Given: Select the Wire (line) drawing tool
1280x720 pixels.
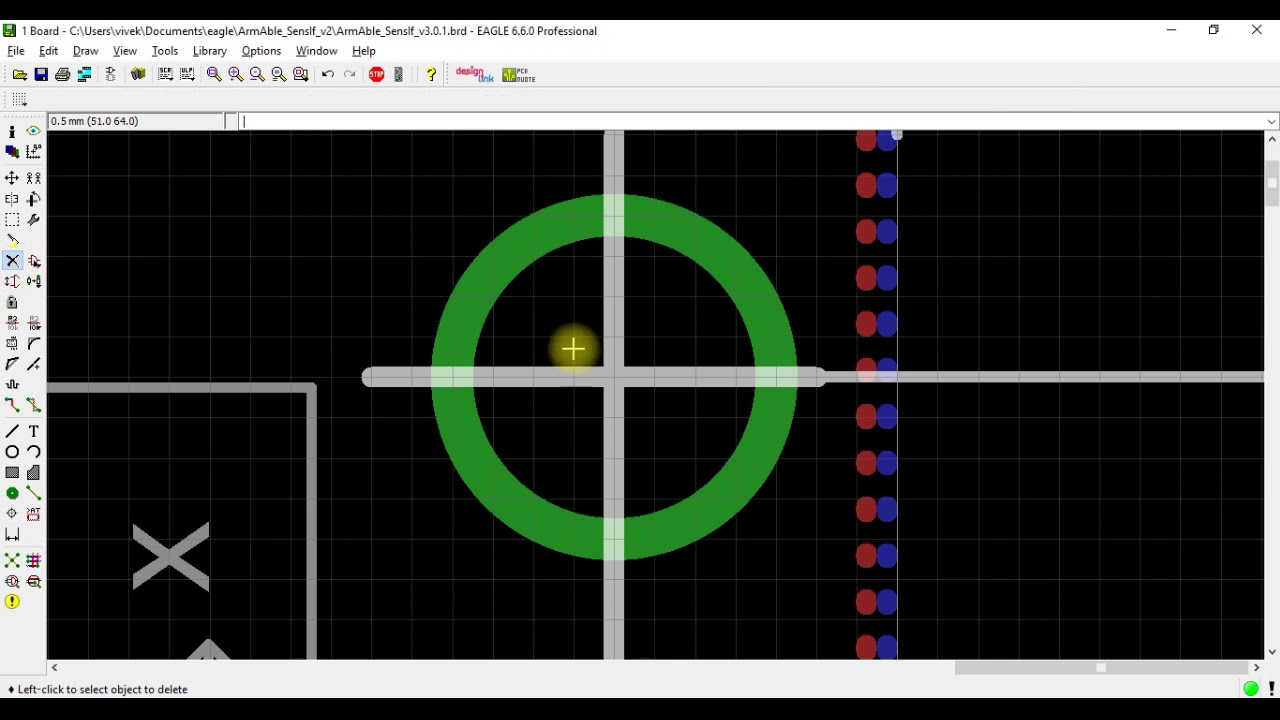Looking at the screenshot, I should (x=12, y=431).
